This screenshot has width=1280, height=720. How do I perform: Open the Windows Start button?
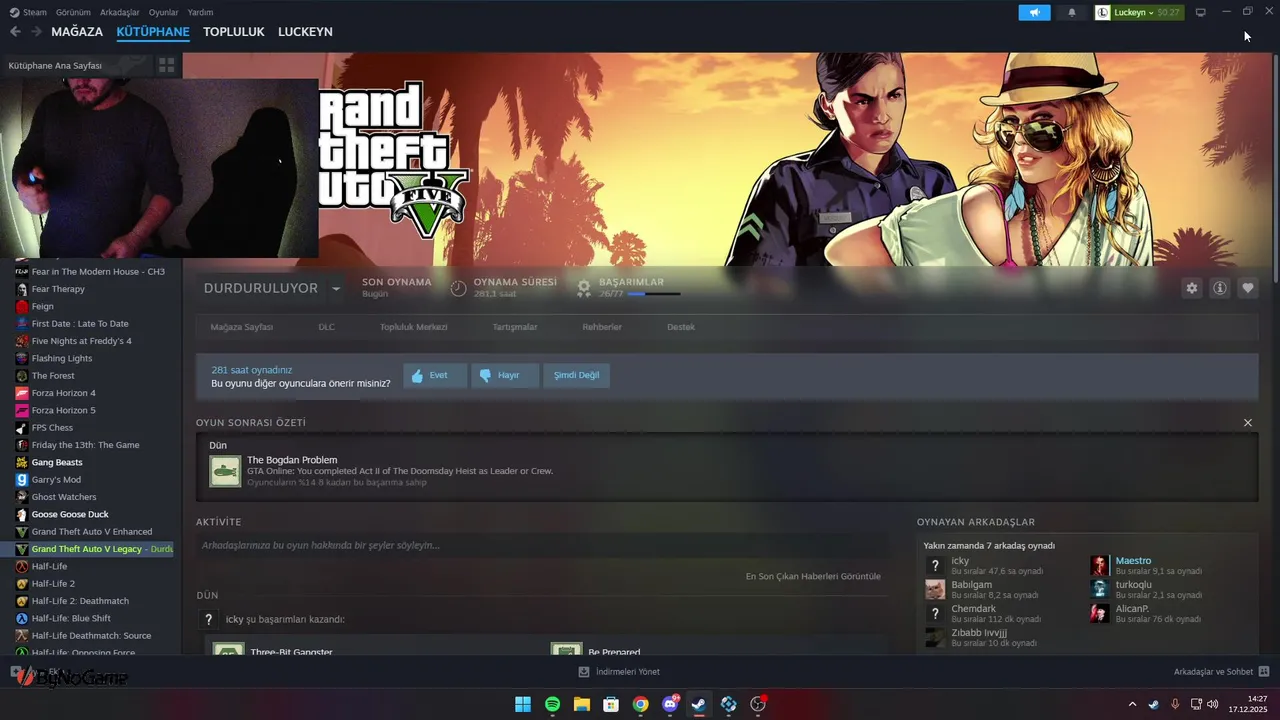[523, 704]
